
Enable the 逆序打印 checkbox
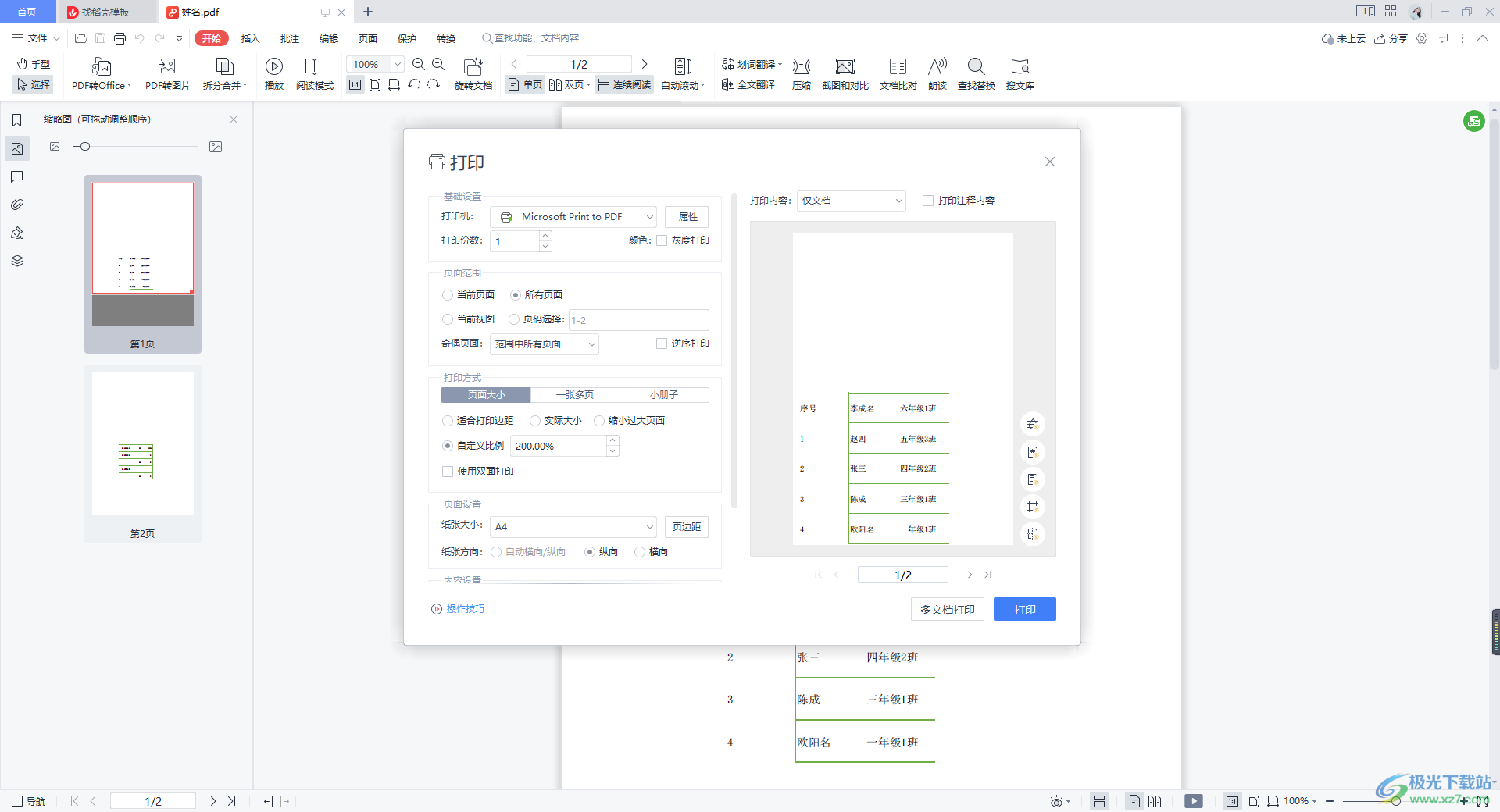coord(662,344)
